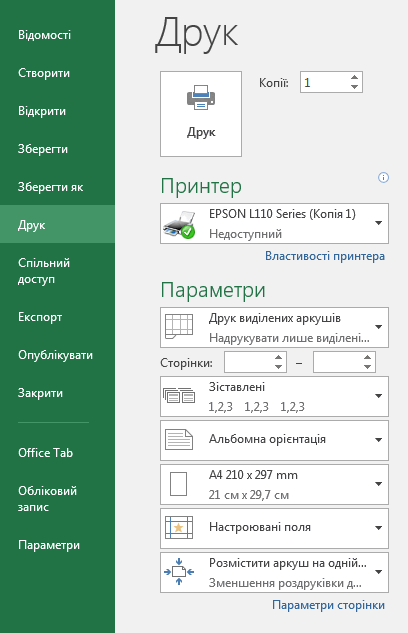Expand Друк виділених аркушів dropdown
The height and width of the screenshot is (633, 408).
point(274,327)
